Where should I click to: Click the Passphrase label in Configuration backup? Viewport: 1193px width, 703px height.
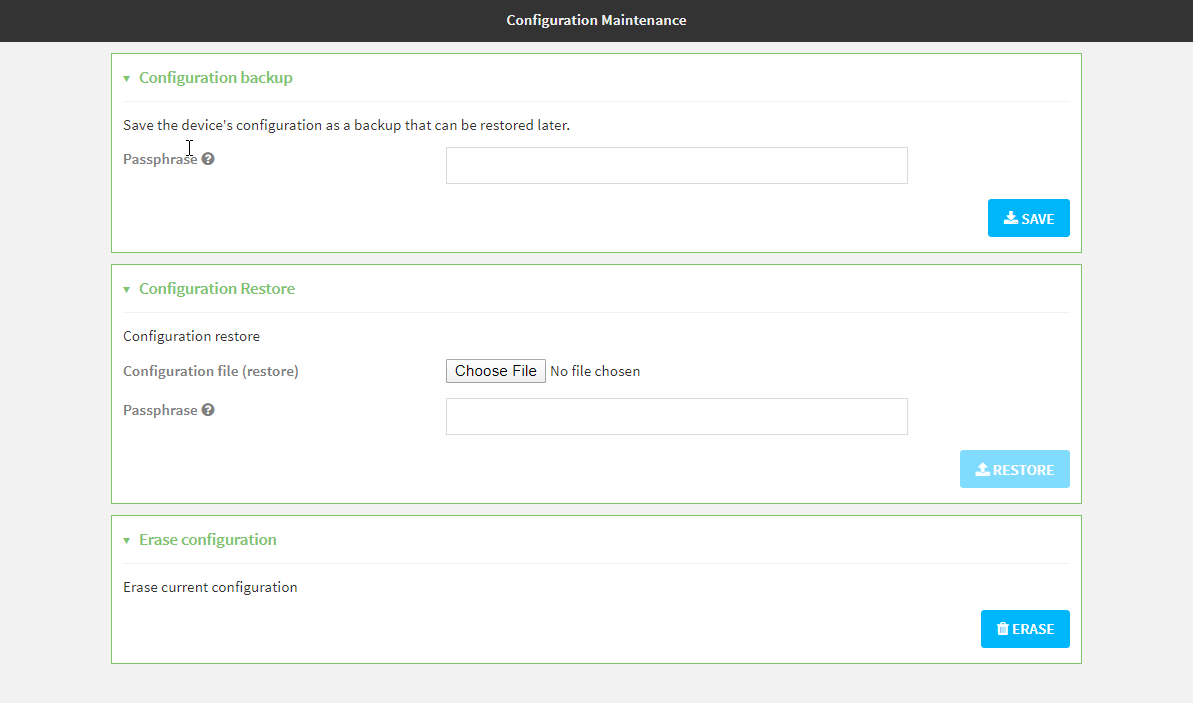[160, 159]
